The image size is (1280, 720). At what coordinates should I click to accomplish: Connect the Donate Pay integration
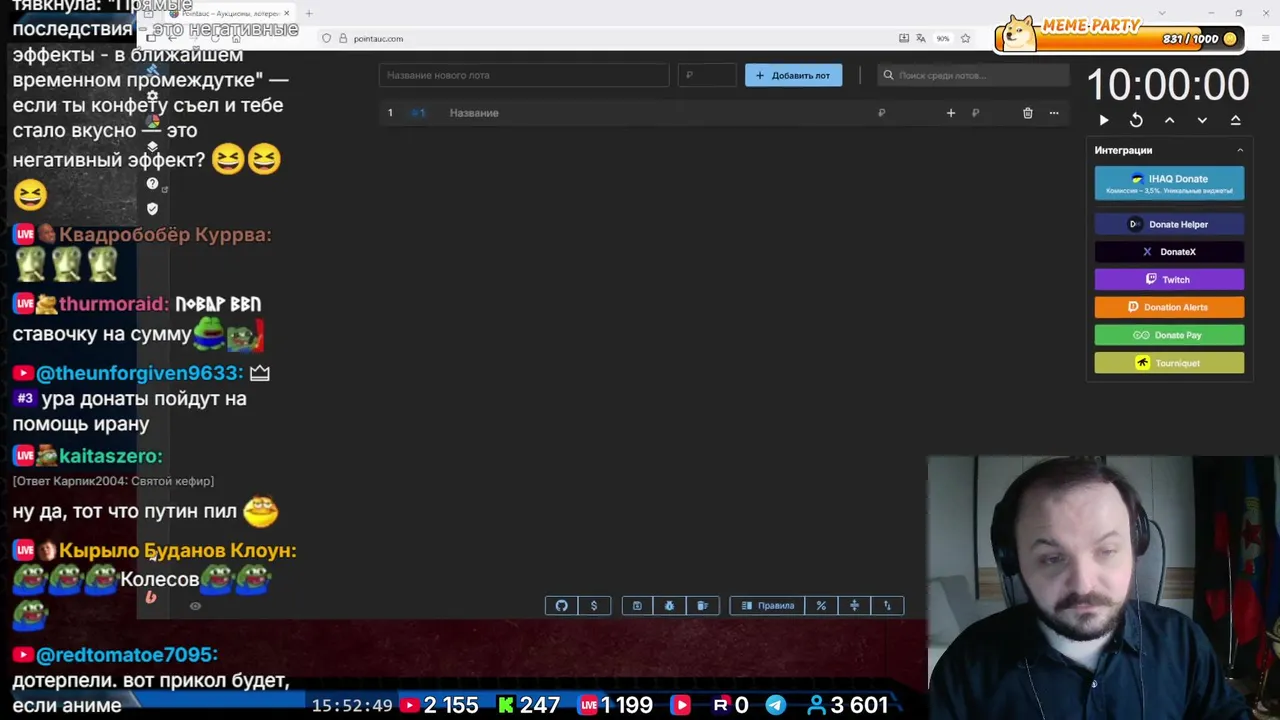1169,335
